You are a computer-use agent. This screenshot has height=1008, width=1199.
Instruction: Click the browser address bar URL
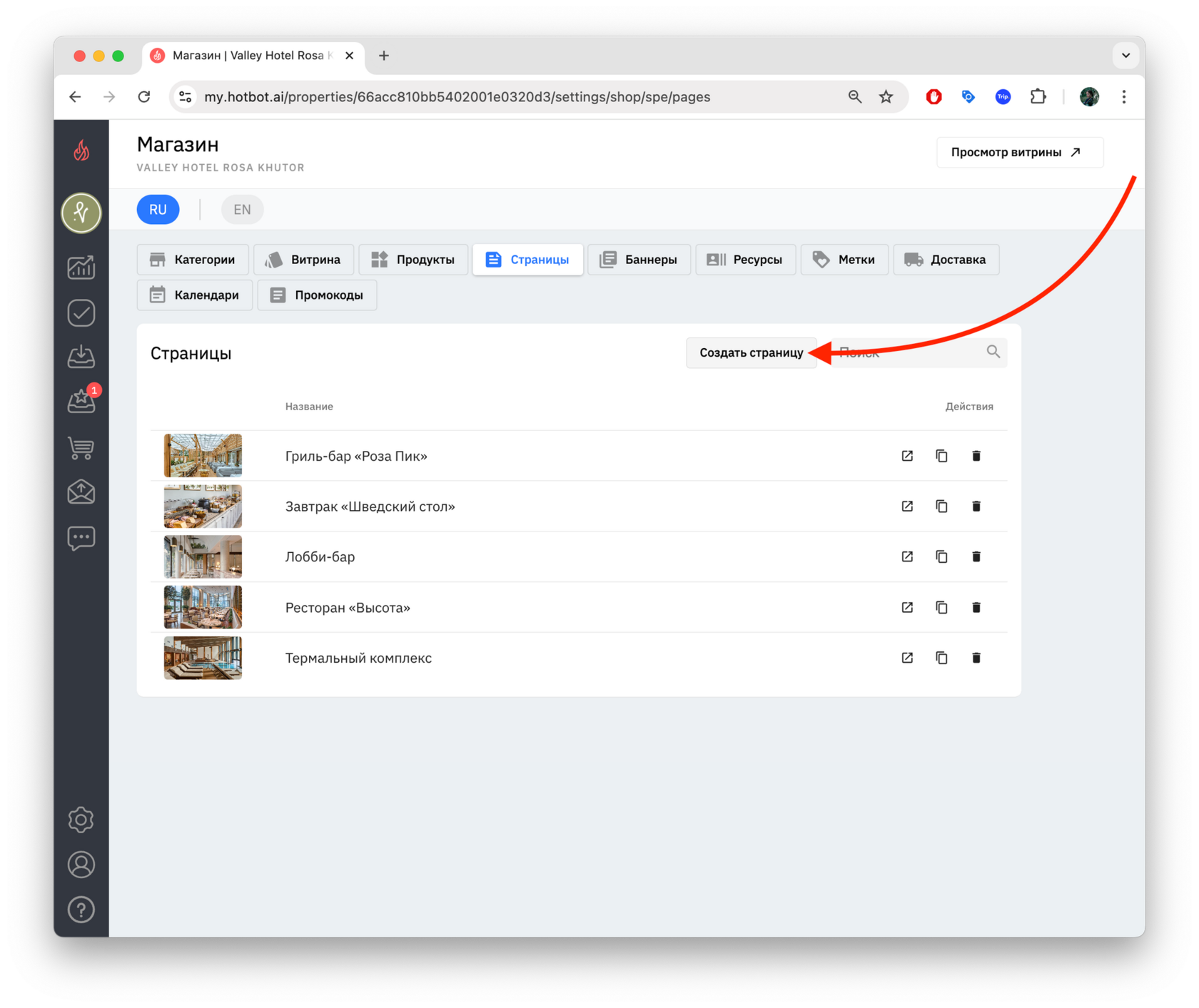pyautogui.click(x=457, y=97)
